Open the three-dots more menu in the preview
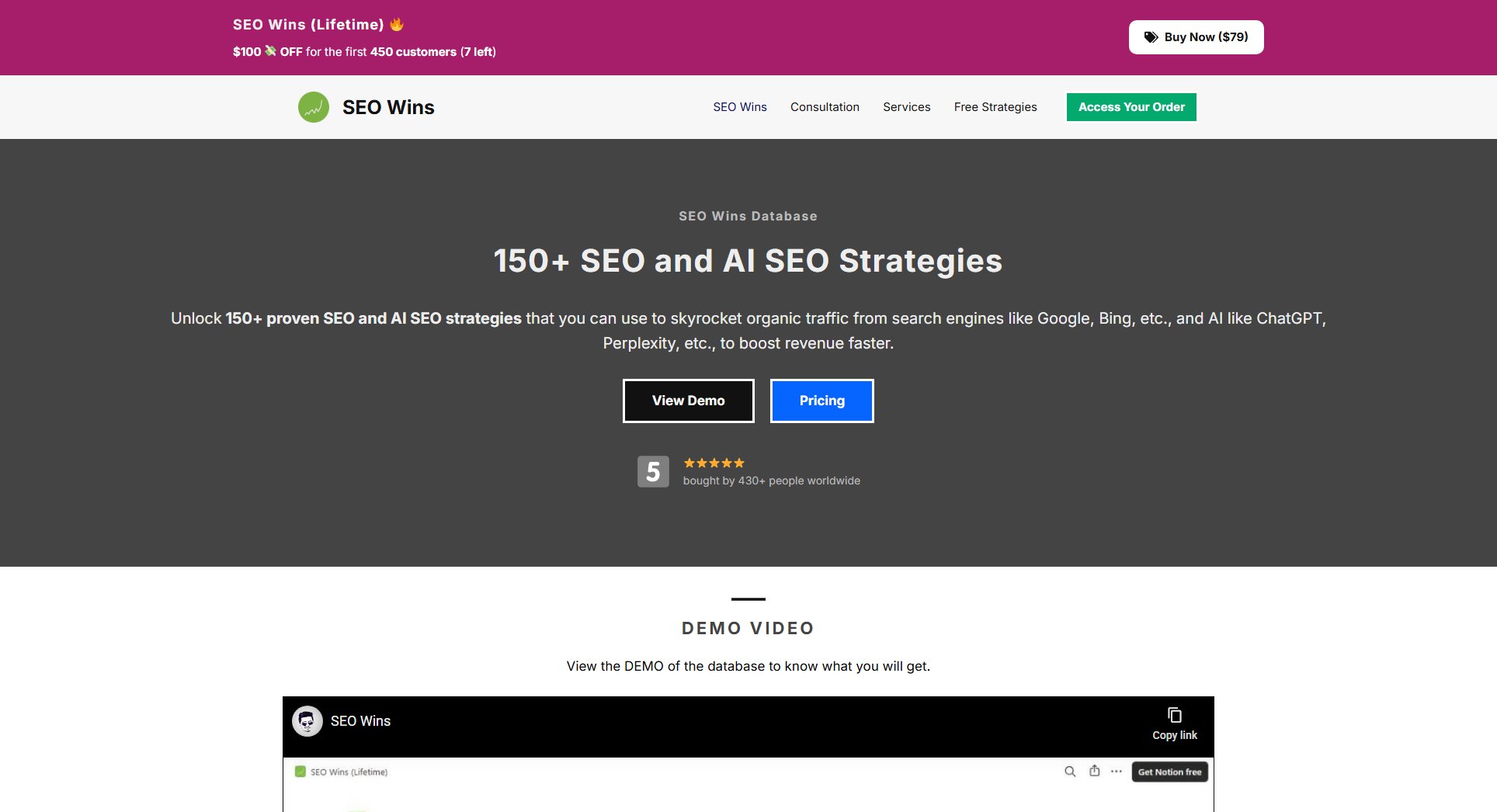 [1116, 772]
